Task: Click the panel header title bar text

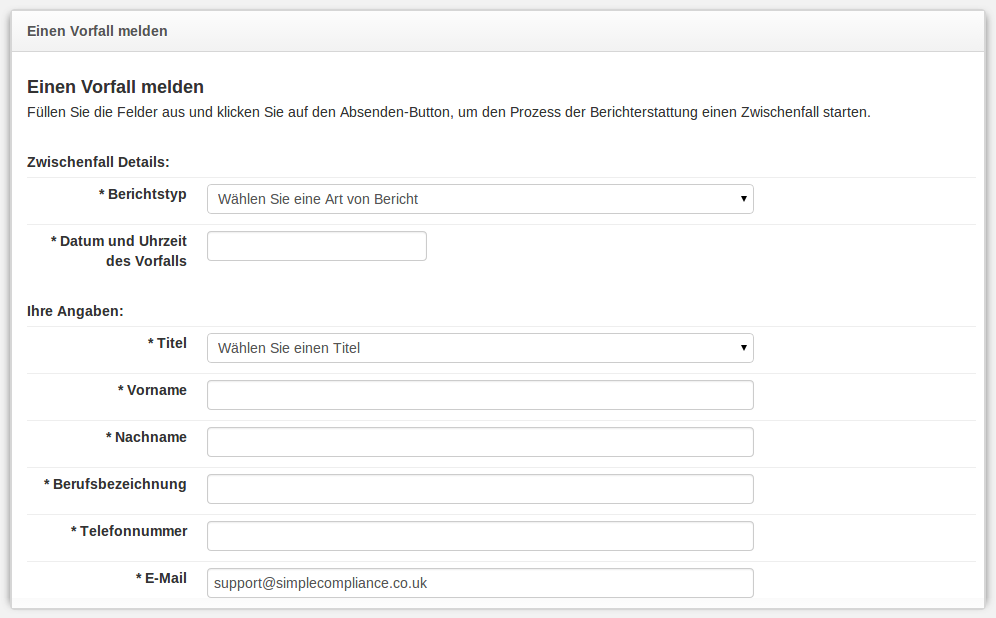Action: pos(97,31)
